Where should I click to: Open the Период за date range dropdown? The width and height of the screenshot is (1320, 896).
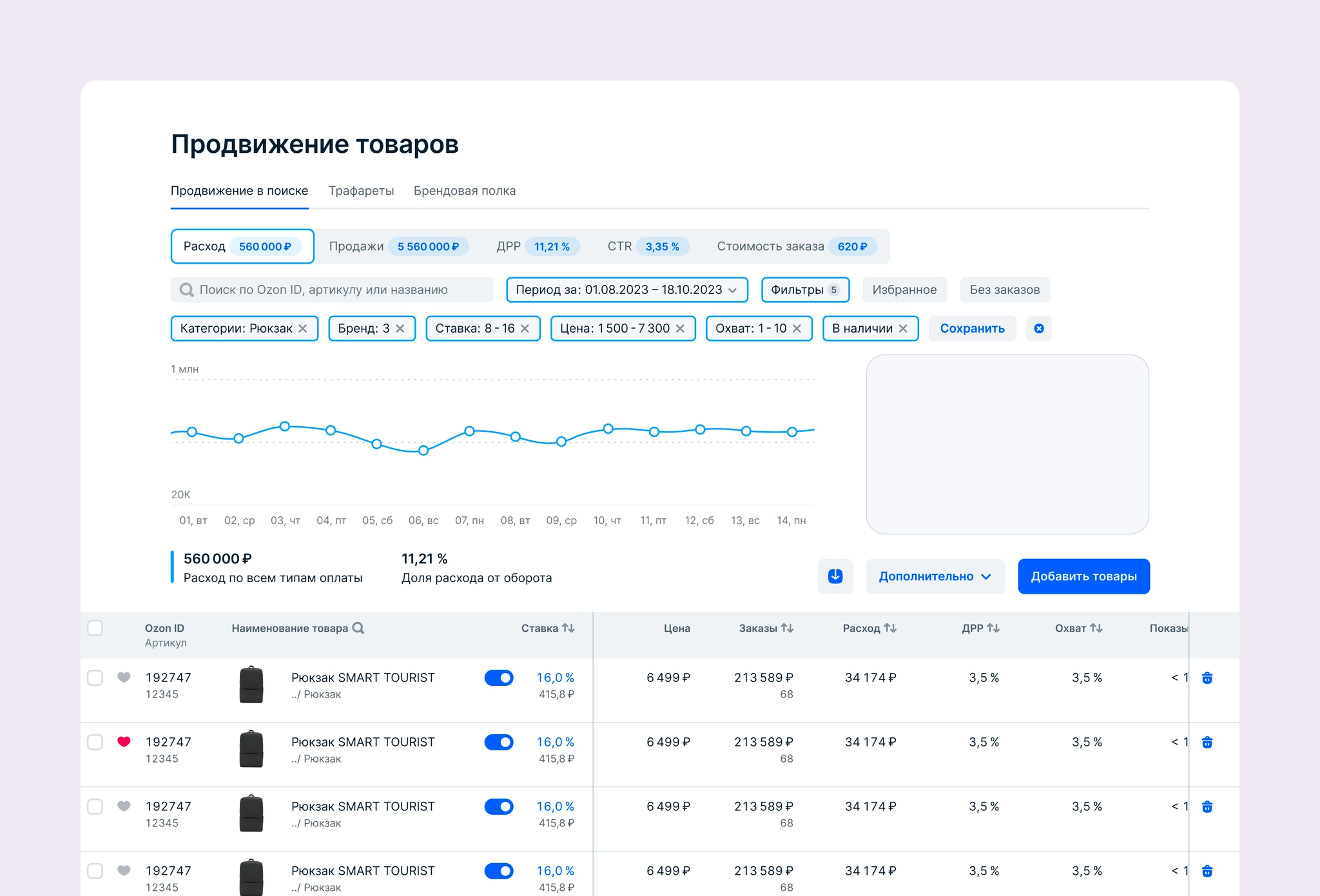[x=627, y=290]
